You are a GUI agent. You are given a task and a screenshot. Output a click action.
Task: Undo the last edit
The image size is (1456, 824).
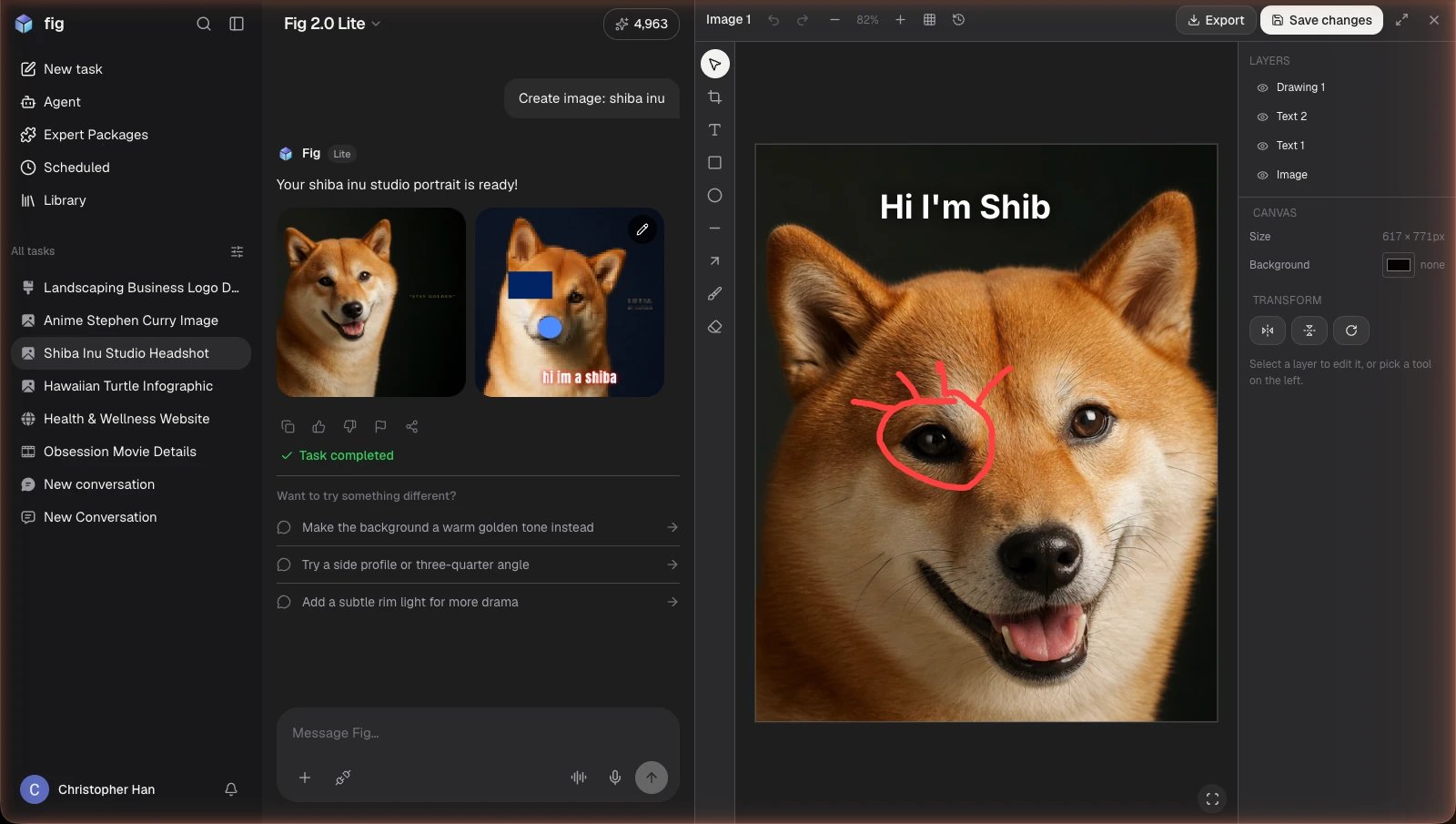(x=773, y=20)
